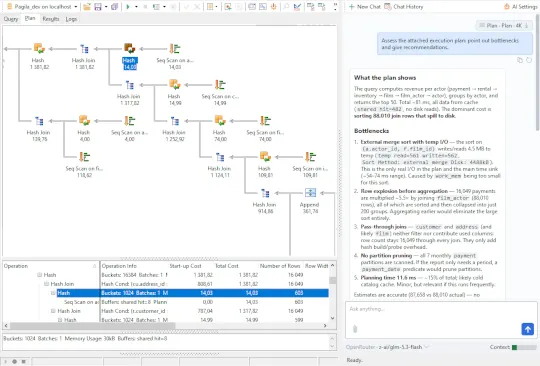Click the find magnifier toolbar icon
Viewport: 540px width, 366px height.
coord(286,7)
